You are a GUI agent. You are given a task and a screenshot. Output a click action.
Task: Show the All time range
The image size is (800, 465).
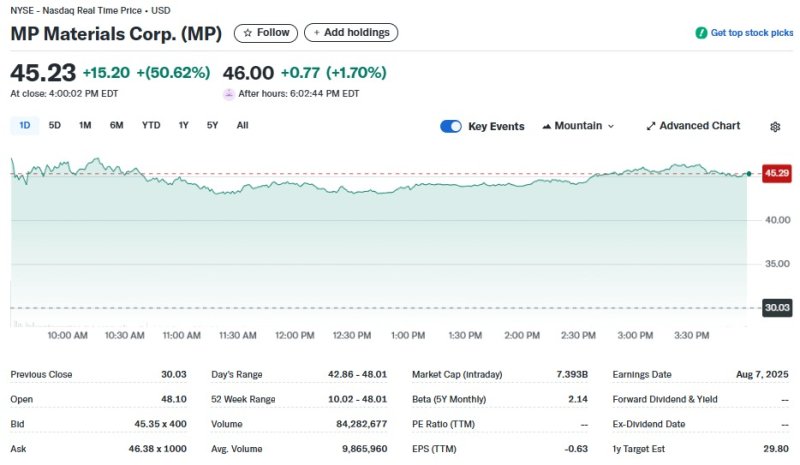pyautogui.click(x=242, y=125)
